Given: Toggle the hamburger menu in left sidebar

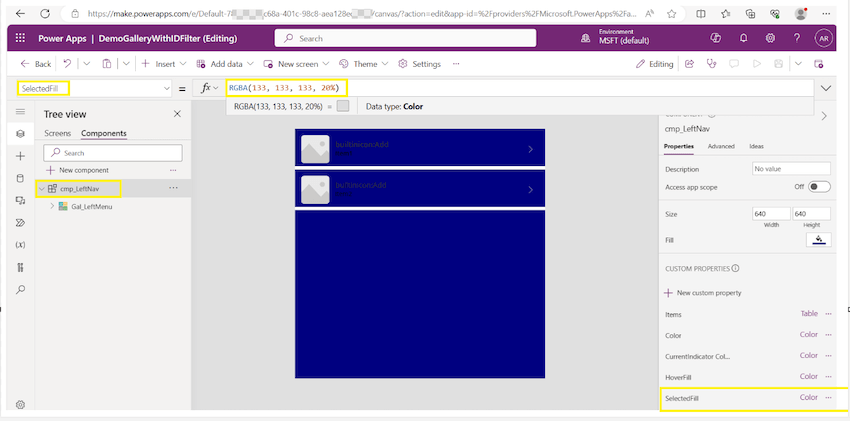Looking at the screenshot, I should 21,112.
